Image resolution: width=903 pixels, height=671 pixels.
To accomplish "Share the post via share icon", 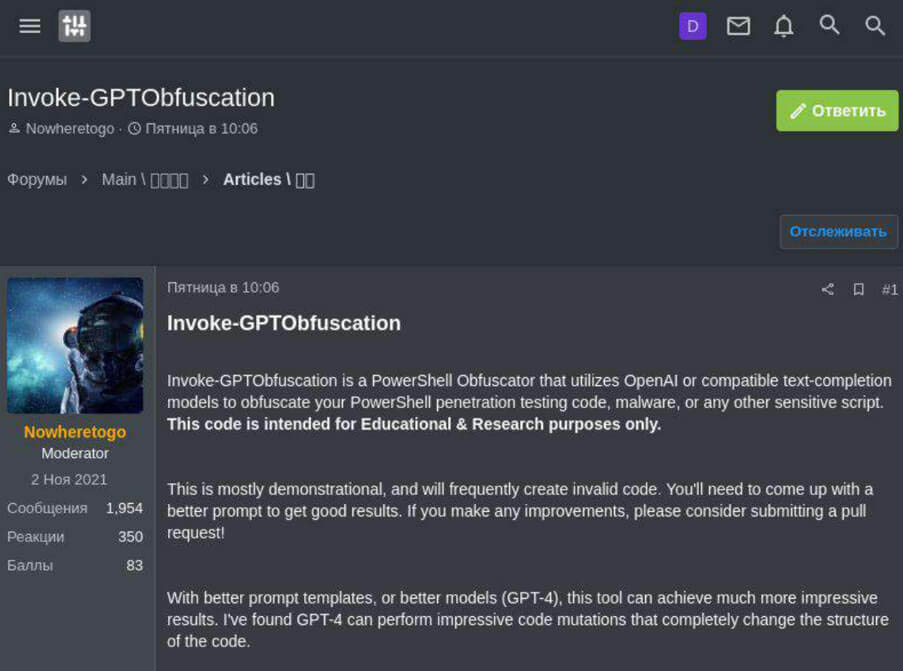I will [x=827, y=289].
